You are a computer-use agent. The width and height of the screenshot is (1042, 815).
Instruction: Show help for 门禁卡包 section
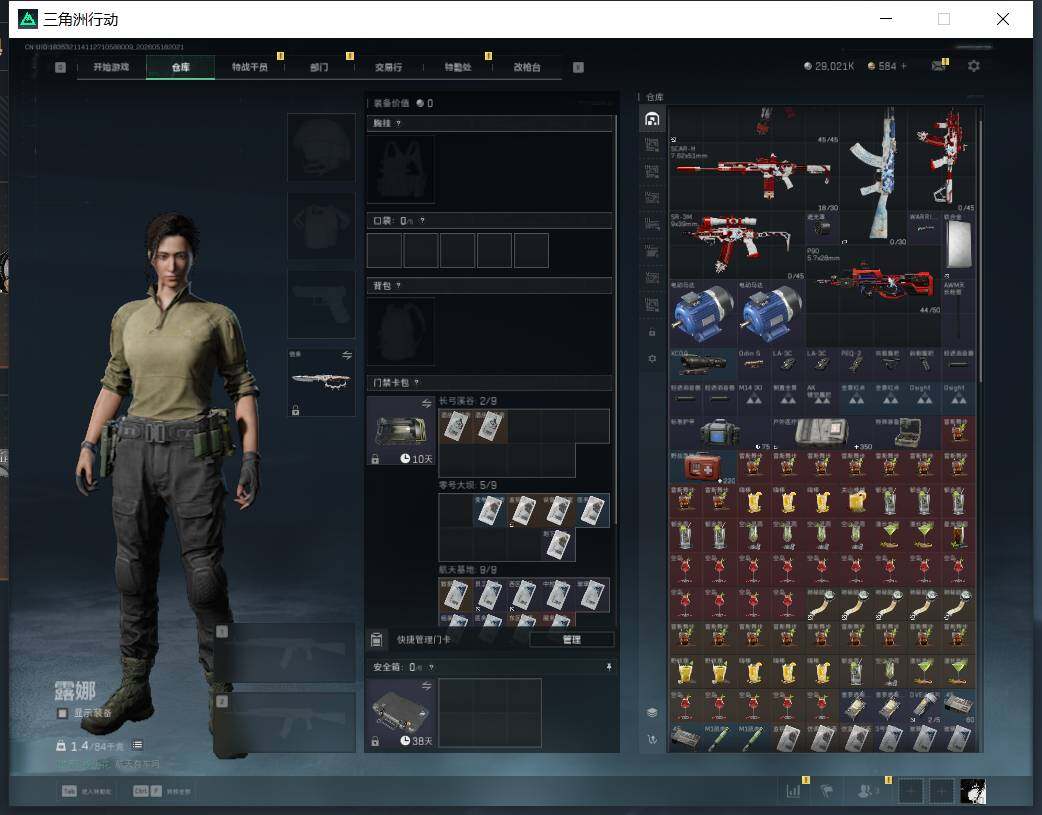(417, 382)
